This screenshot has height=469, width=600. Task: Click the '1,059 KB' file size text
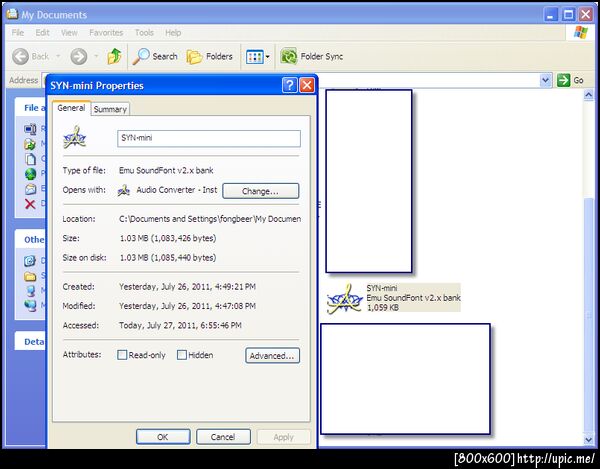[383, 308]
